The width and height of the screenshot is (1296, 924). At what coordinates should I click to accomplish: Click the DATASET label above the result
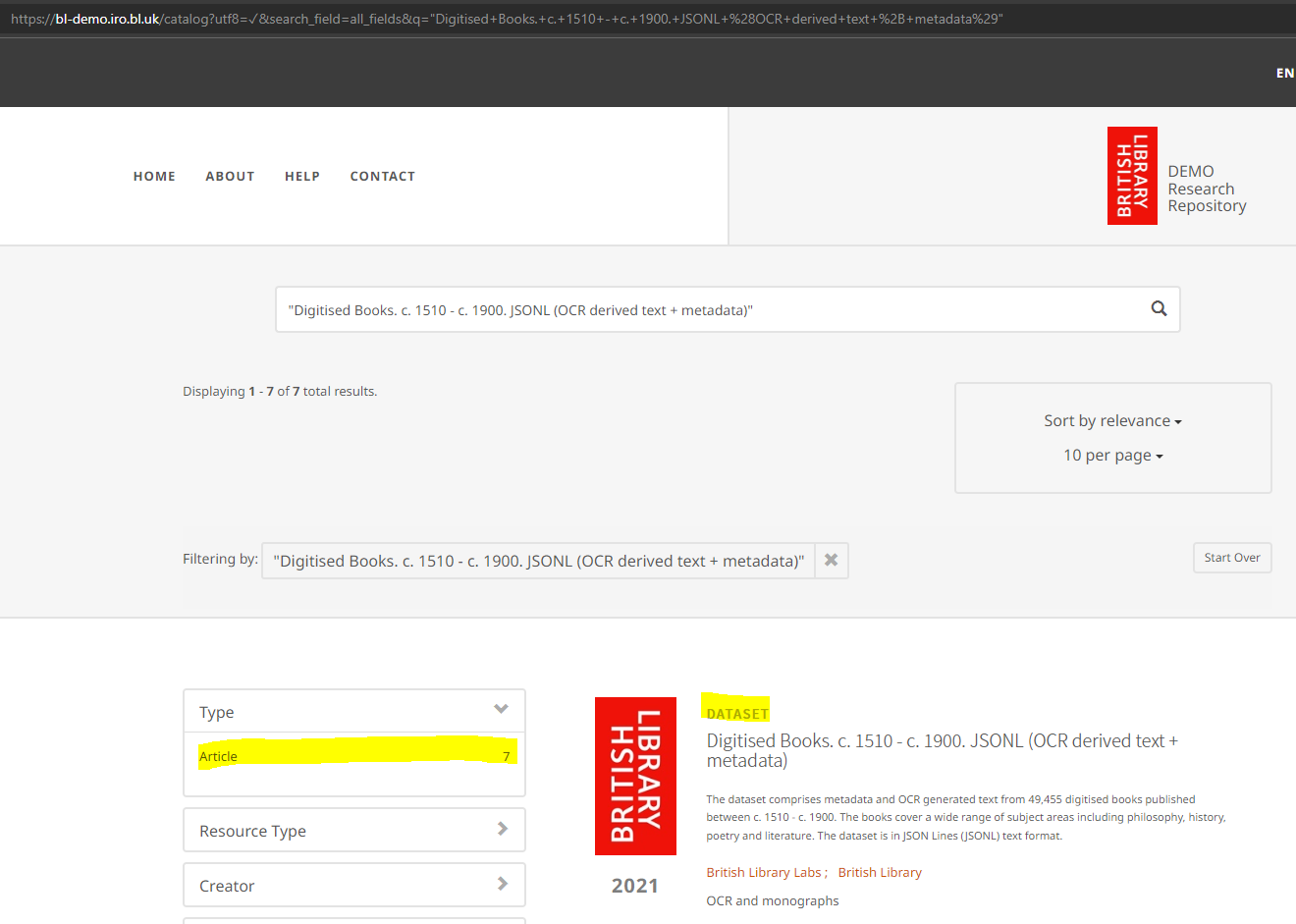pos(737,714)
